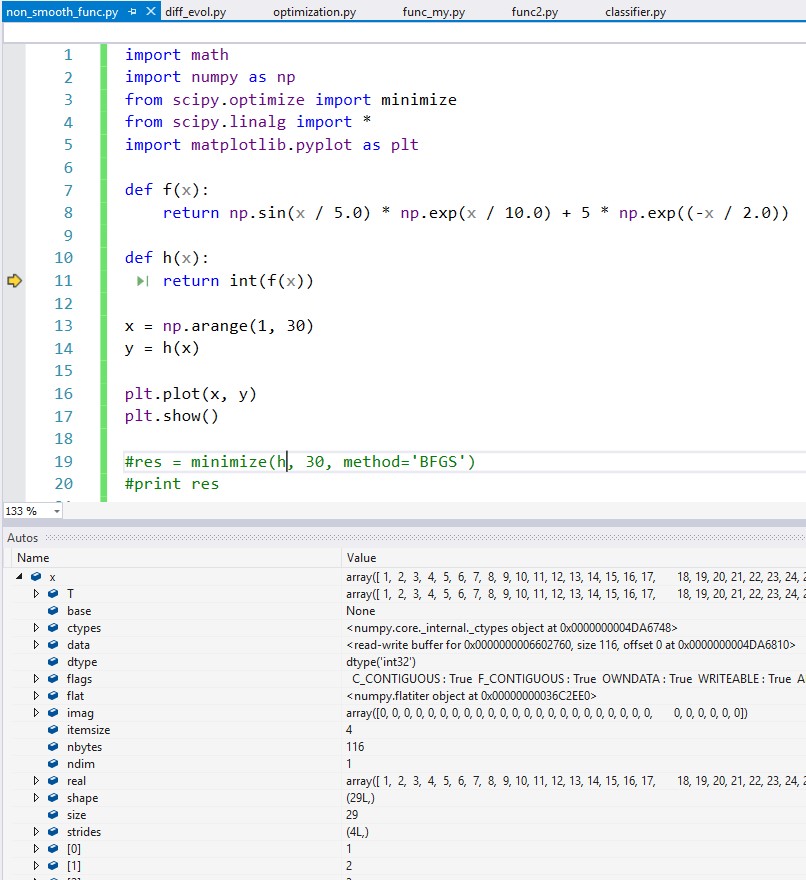Click the variable icon next to x
The height and width of the screenshot is (880, 806).
[x=36, y=576]
